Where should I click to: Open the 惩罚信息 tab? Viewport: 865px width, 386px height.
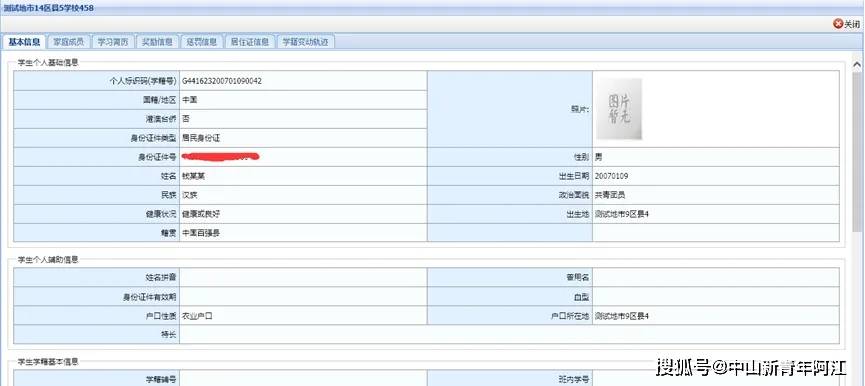pos(201,42)
